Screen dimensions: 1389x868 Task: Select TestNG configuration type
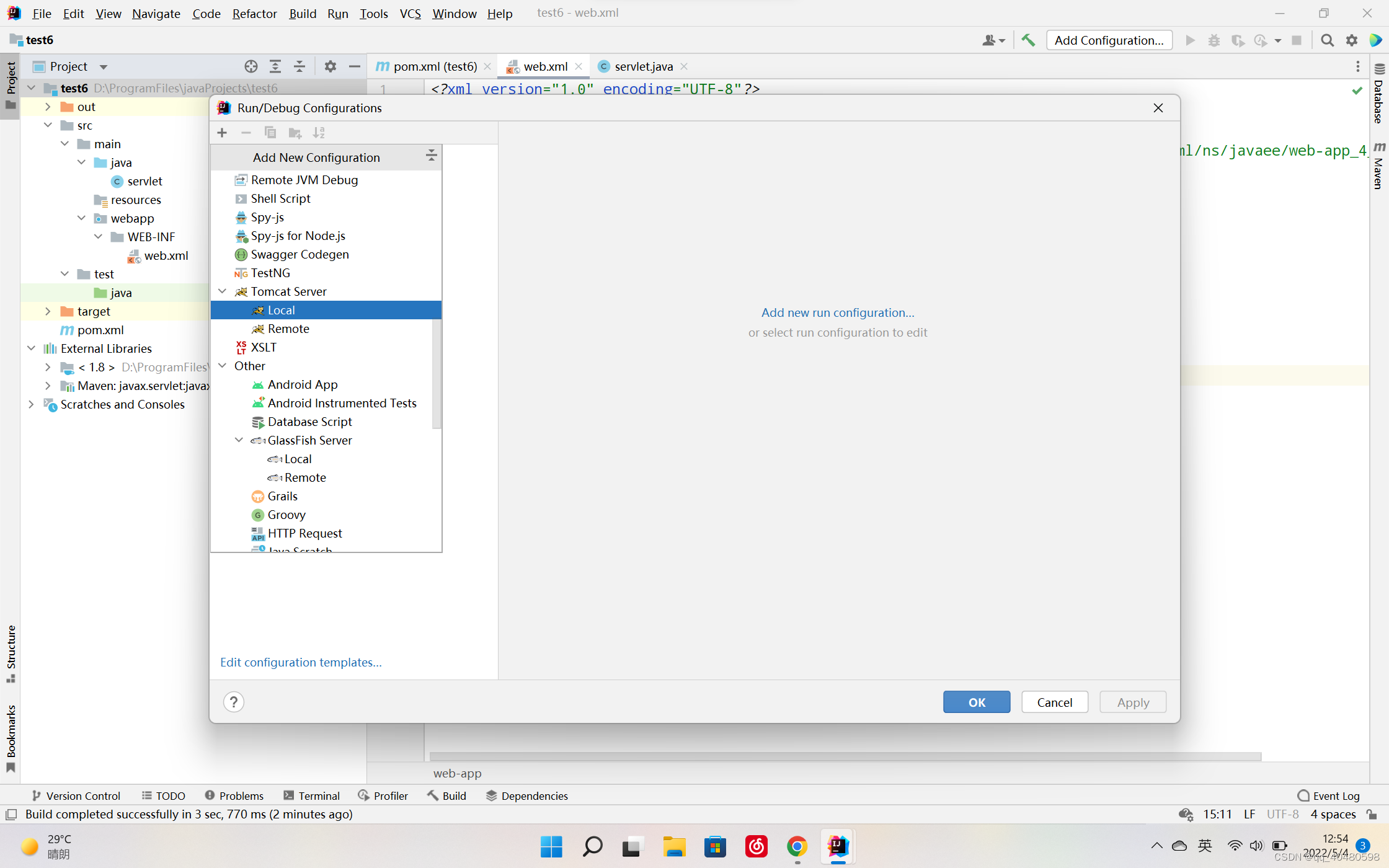click(326, 273)
